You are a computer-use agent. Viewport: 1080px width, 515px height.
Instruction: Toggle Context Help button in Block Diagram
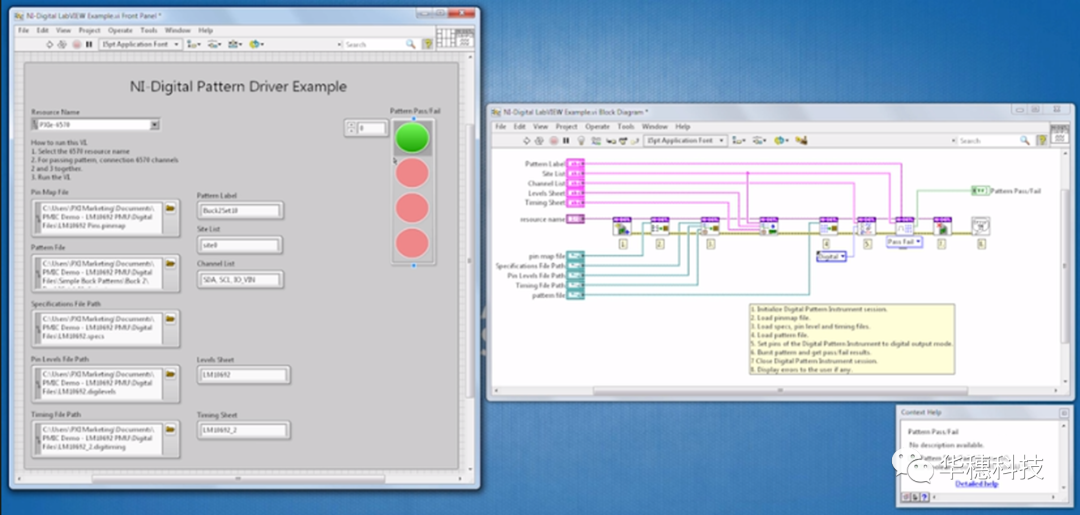point(1041,140)
